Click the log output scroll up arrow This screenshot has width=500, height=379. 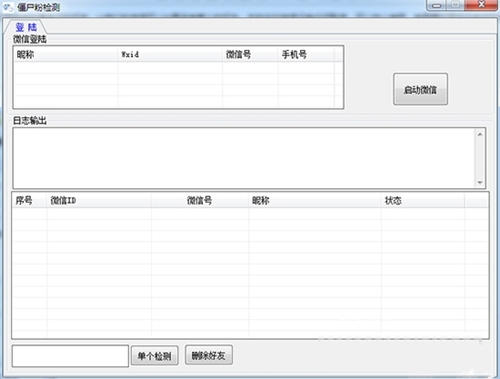[x=480, y=134]
